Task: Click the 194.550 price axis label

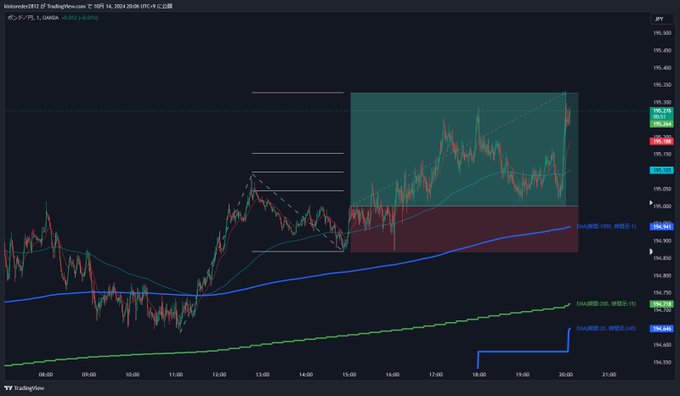Action: click(662, 362)
